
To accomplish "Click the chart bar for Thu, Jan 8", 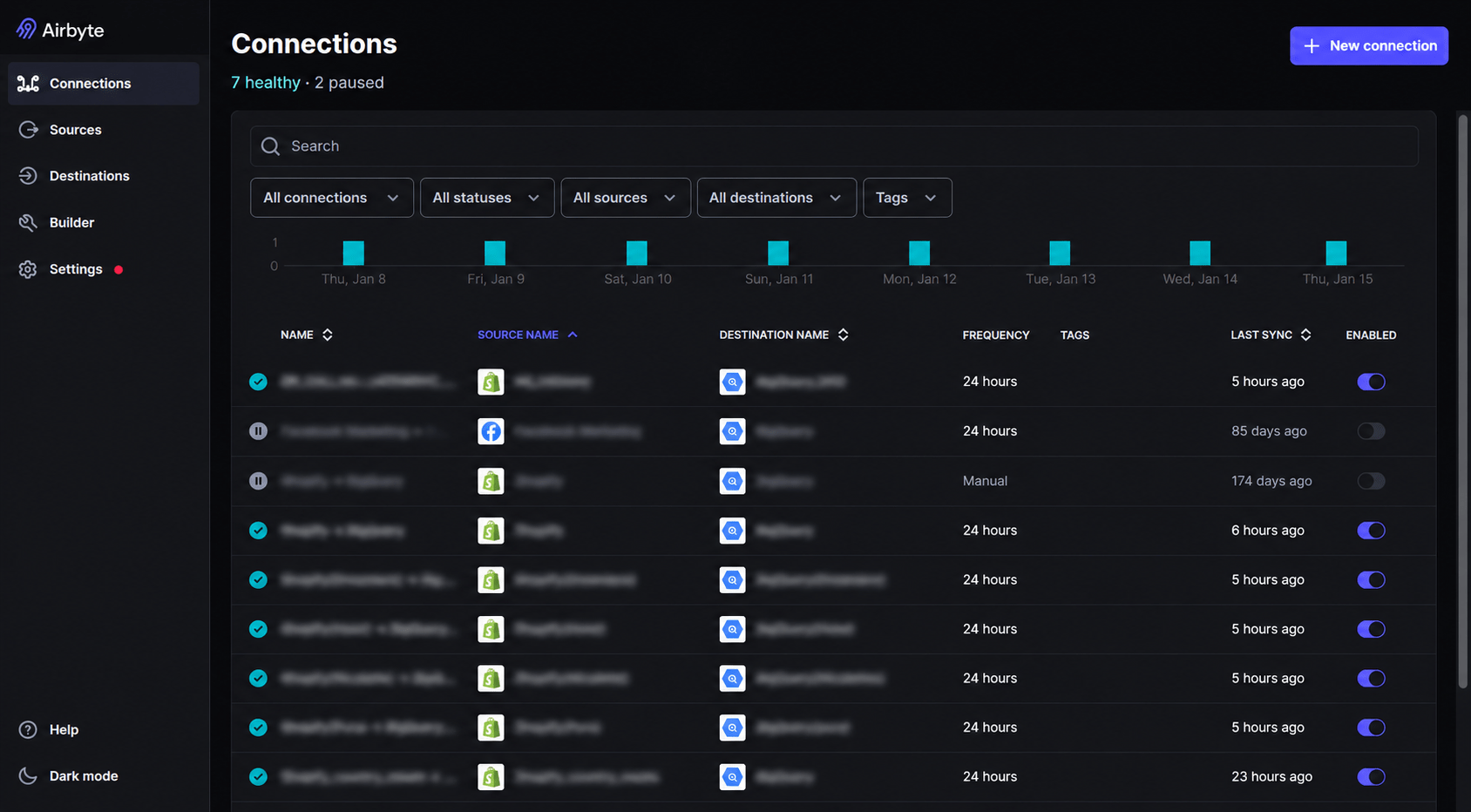I will pyautogui.click(x=353, y=254).
